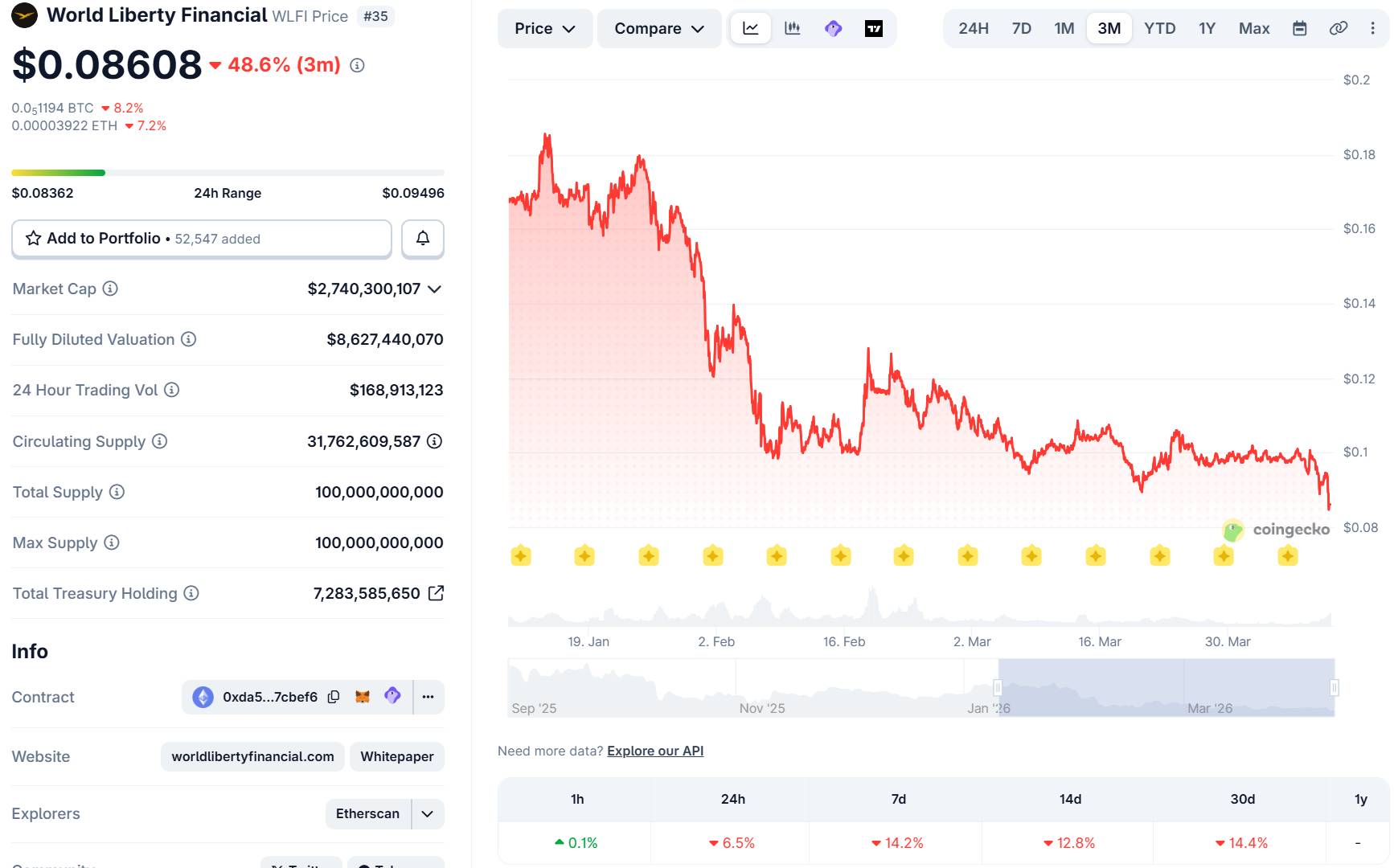Open the GeckoTerminal chart icon
The image size is (1394, 868).
(833, 28)
